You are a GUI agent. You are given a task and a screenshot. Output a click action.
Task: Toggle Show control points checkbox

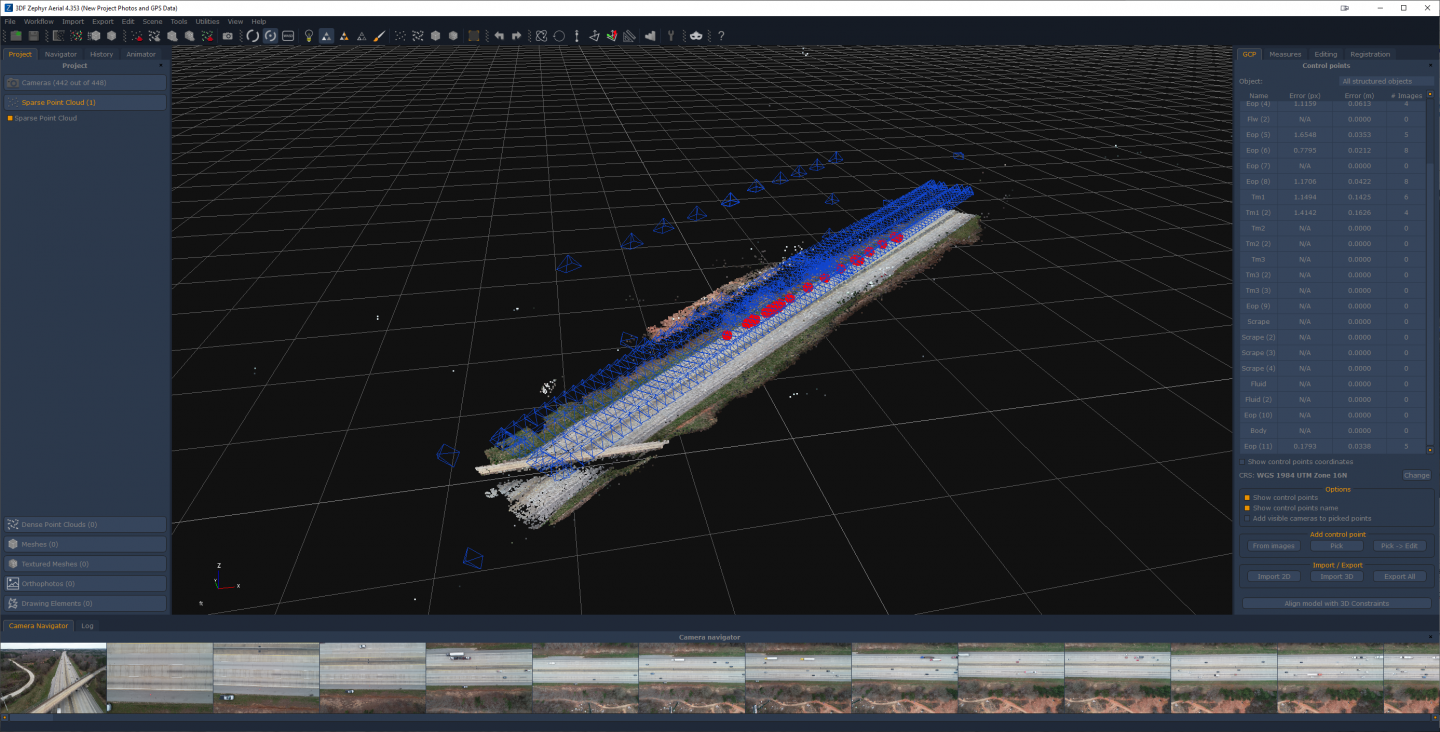(x=1247, y=497)
